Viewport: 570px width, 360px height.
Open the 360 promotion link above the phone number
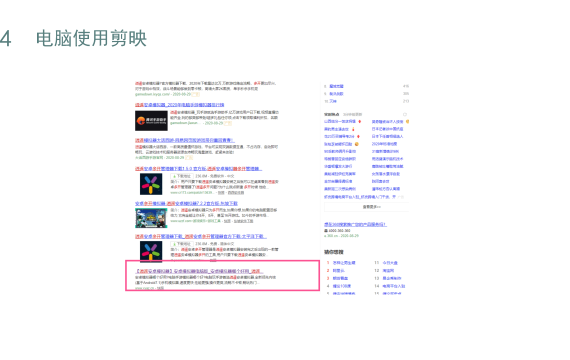pyautogui.click(x=355, y=224)
